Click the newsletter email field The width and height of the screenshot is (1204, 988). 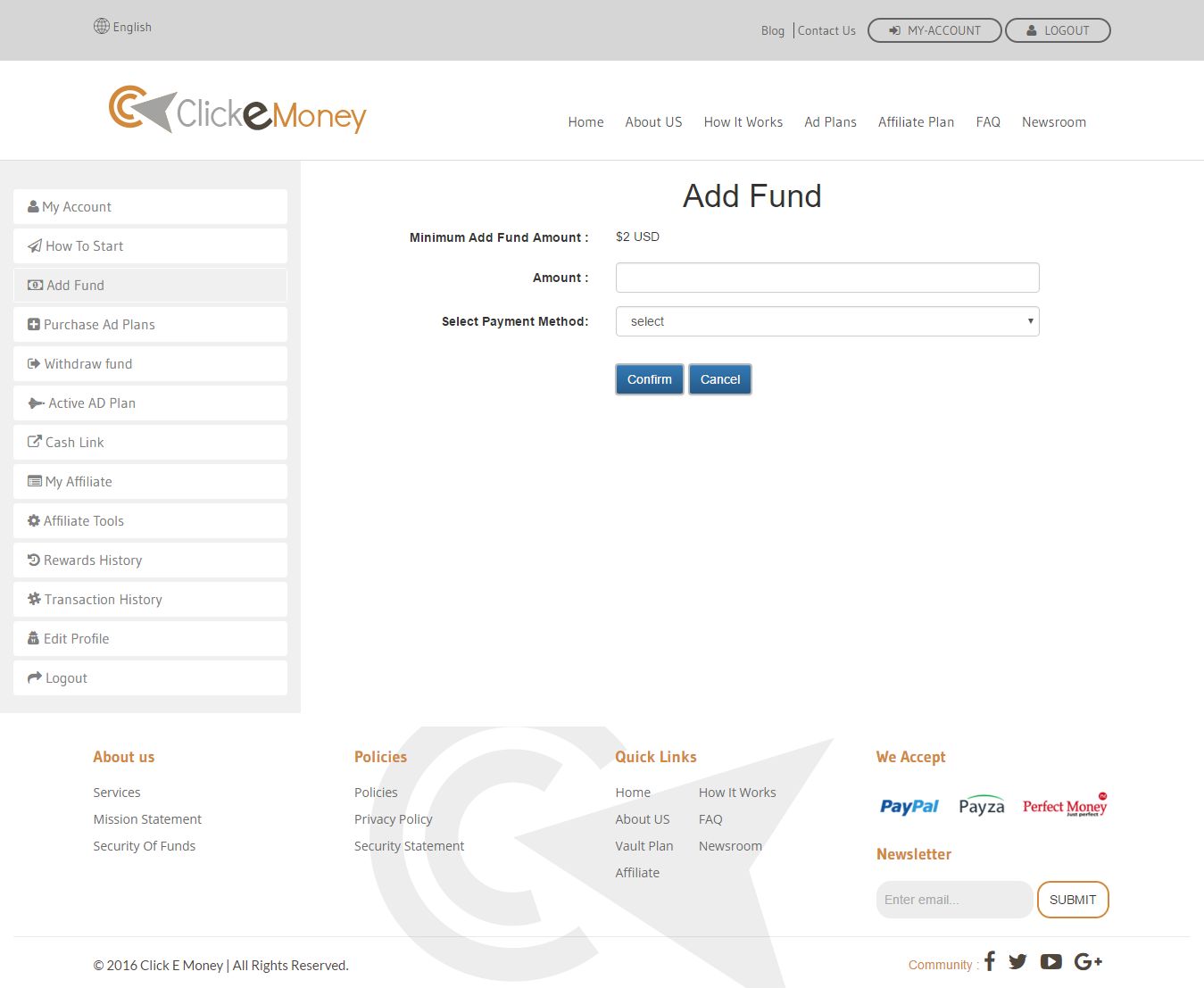tap(954, 900)
